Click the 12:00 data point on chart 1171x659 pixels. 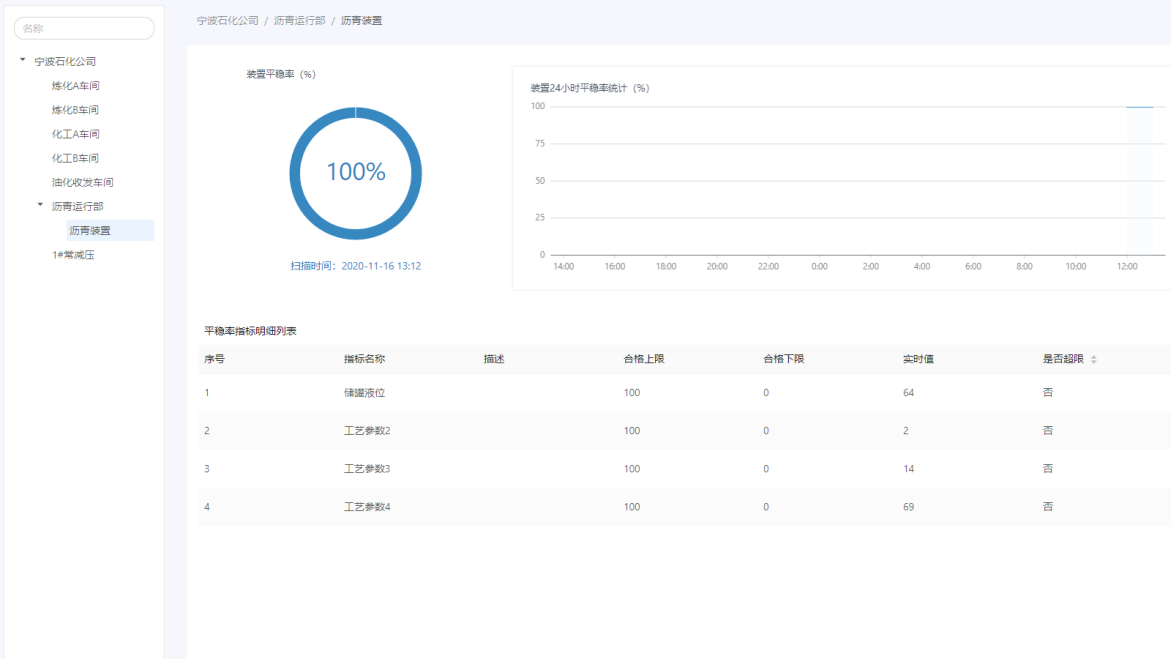(x=1139, y=107)
